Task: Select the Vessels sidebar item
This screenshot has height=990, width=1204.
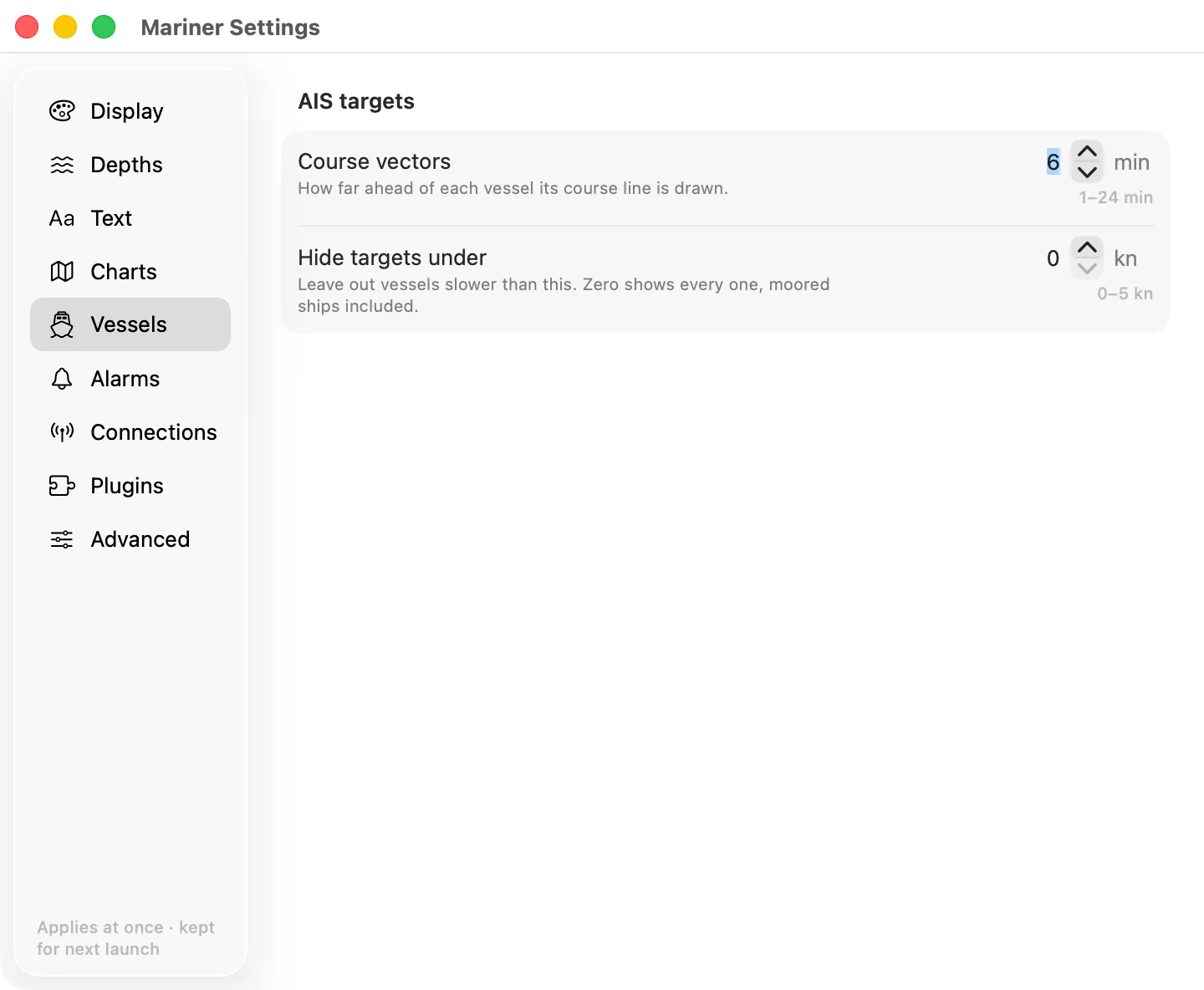Action: pyautogui.click(x=130, y=324)
